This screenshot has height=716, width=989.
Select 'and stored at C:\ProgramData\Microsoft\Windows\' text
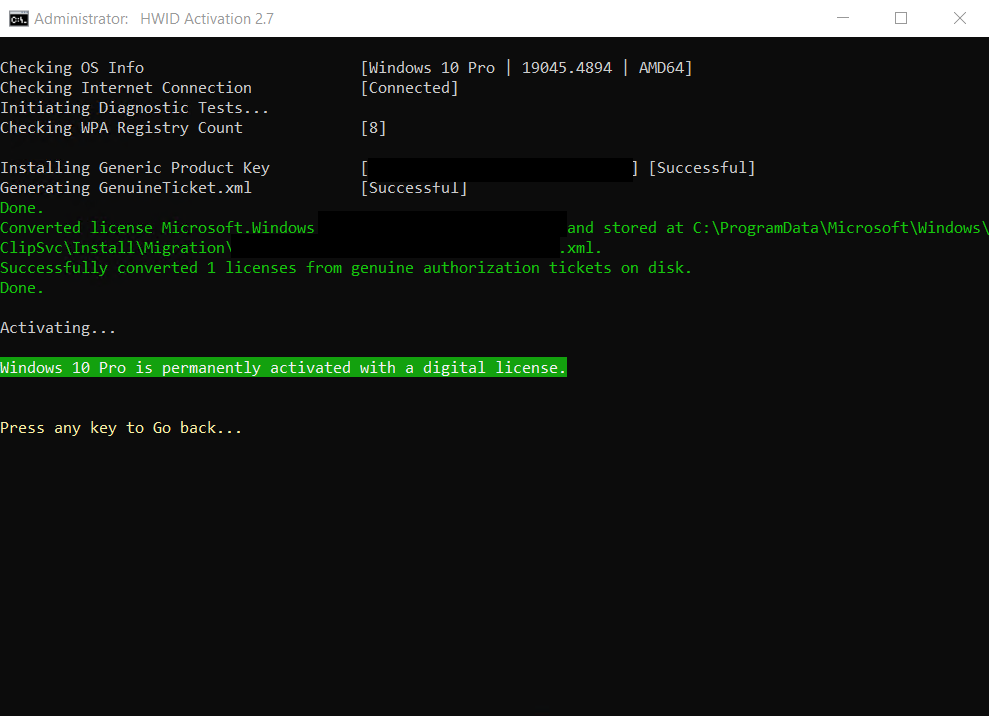point(778,228)
